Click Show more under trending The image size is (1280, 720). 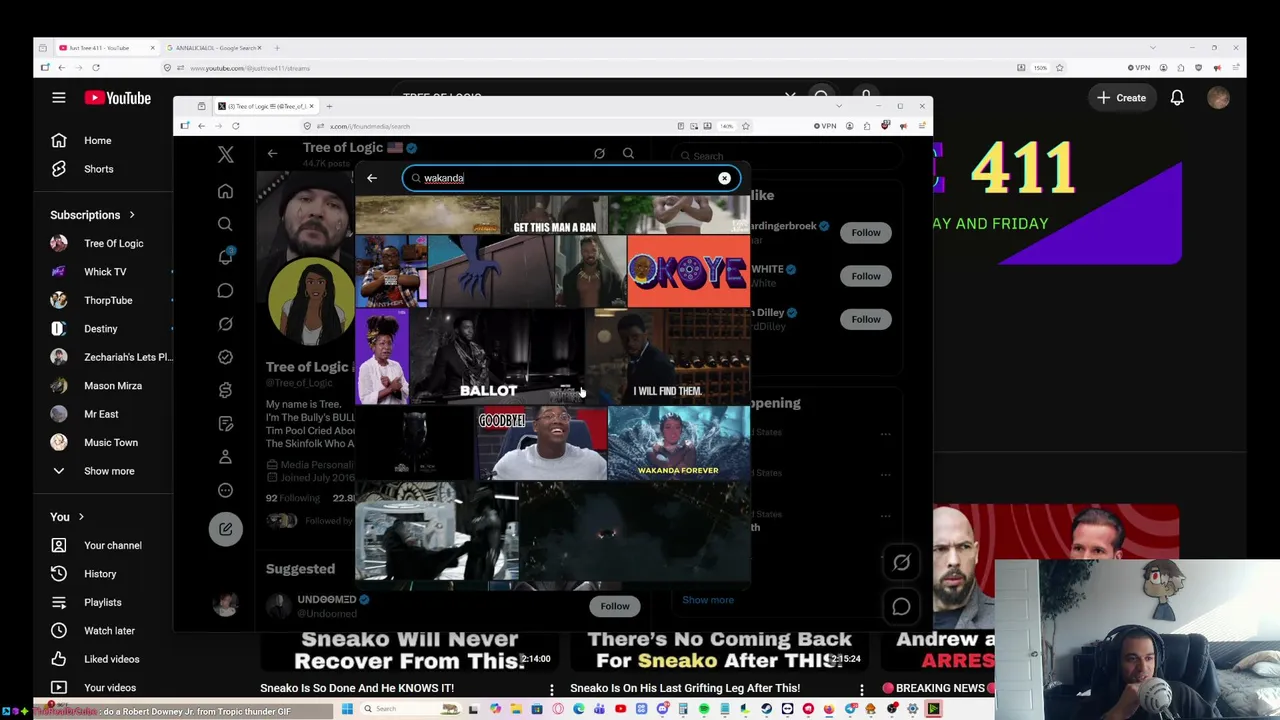(708, 600)
